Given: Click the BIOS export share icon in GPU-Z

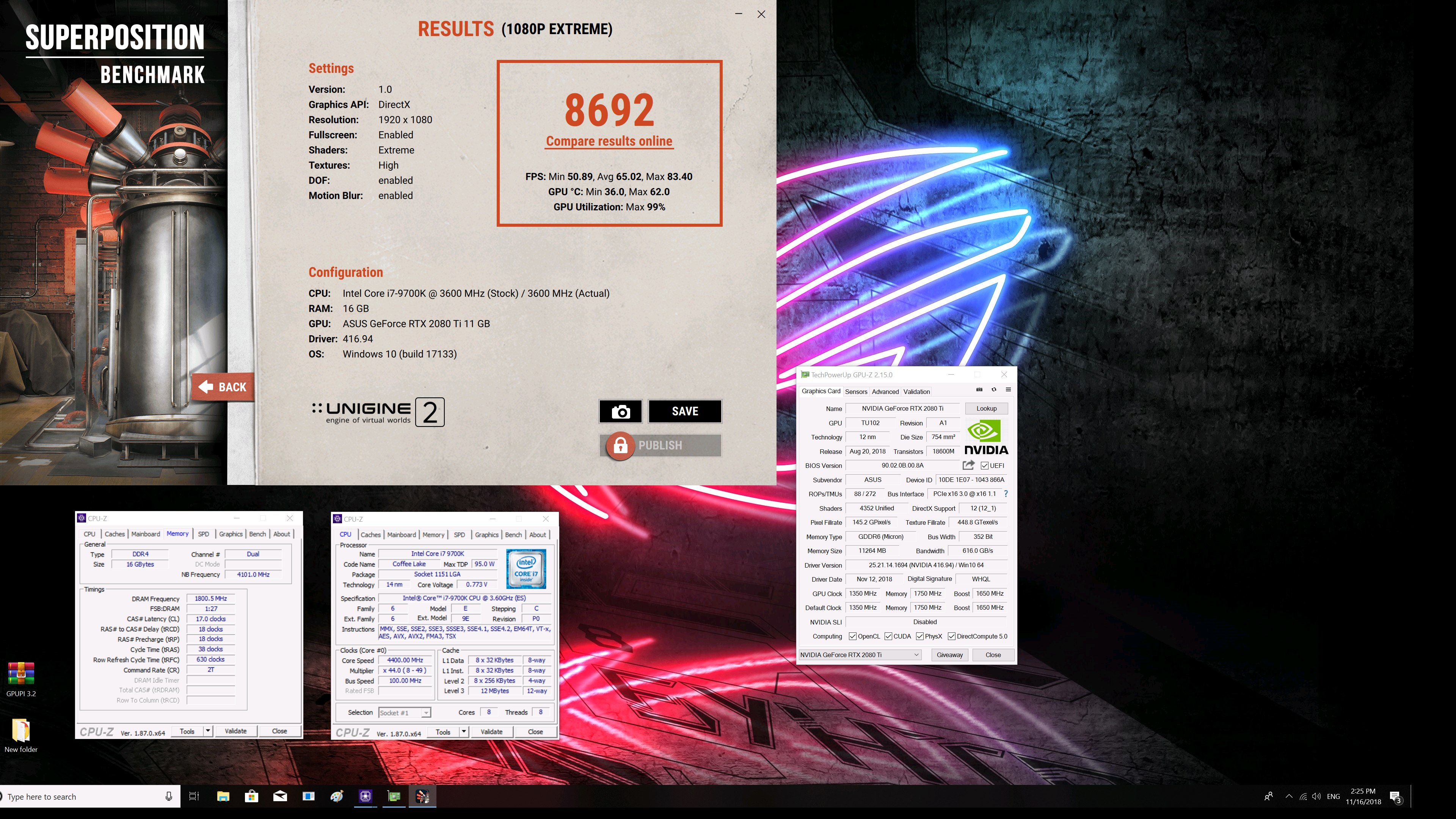Looking at the screenshot, I should pos(968,465).
